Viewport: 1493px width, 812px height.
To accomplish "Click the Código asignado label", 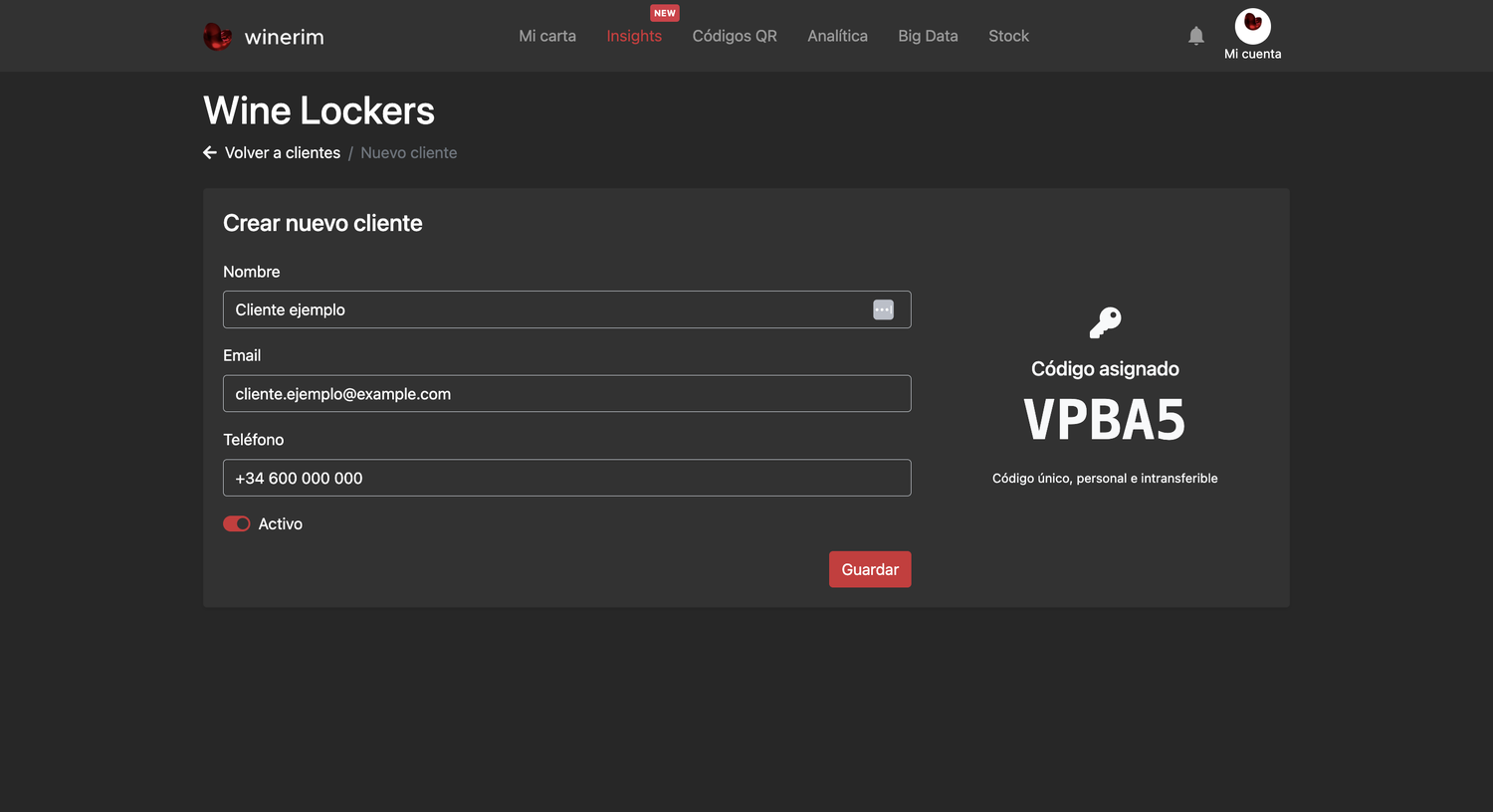I will (x=1105, y=368).
